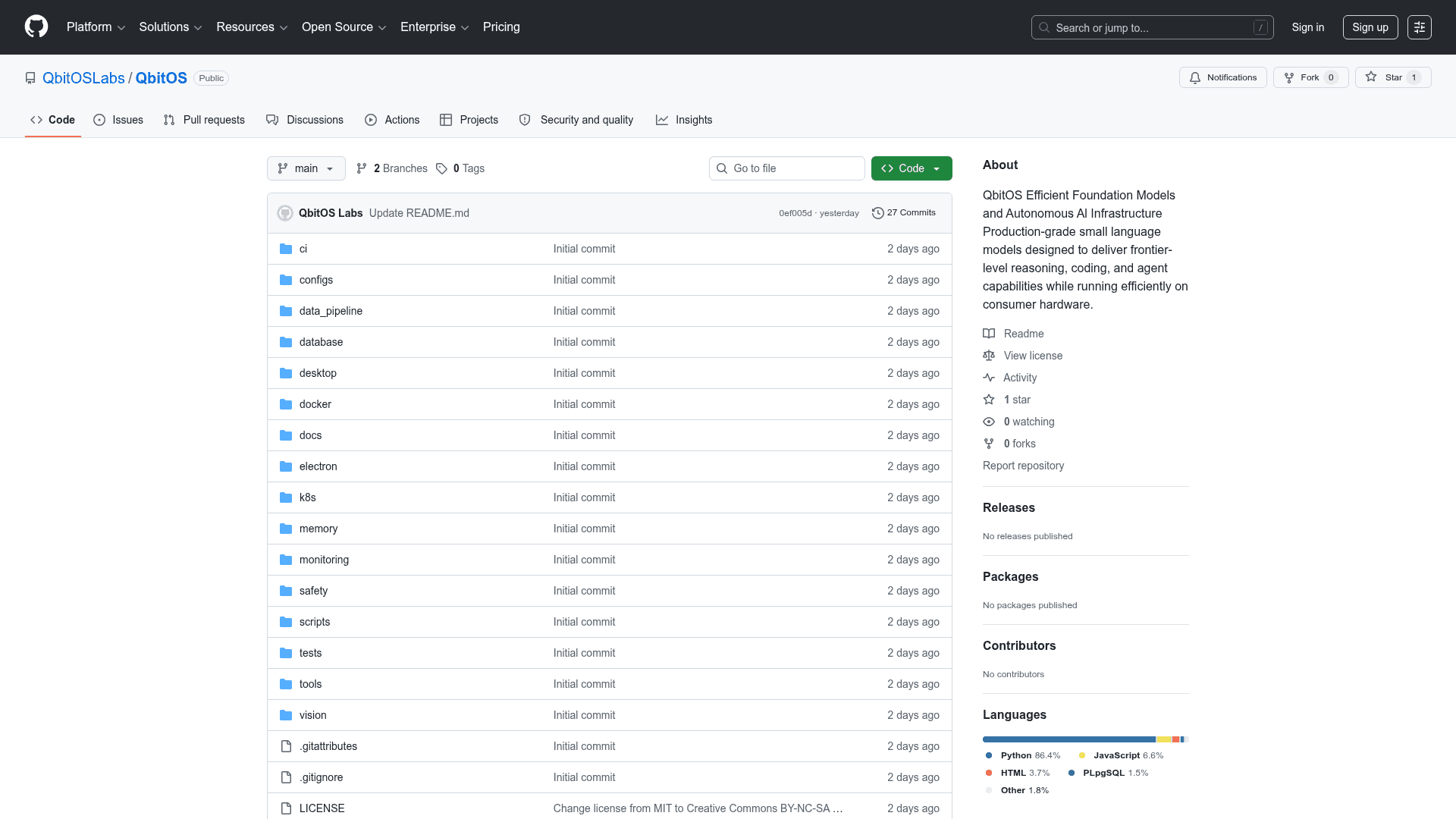Open the page settings icon beside Sign up
This screenshot has height=819, width=1456.
1419,27
